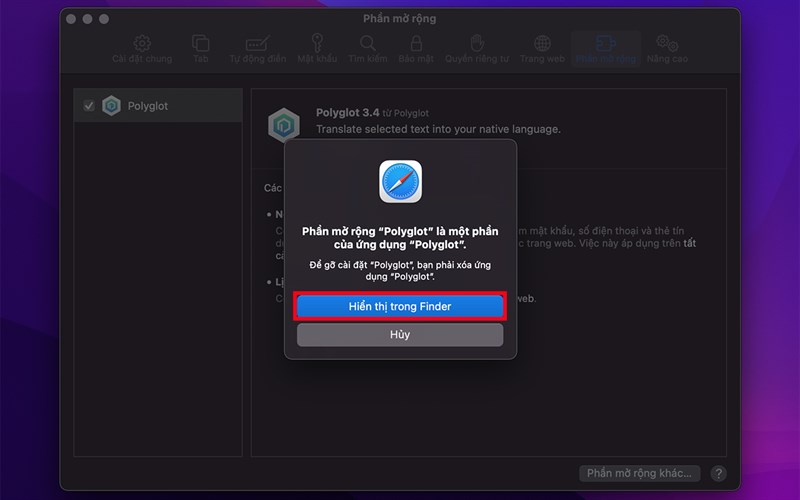Open the Nâng cao preferences tab
The height and width of the screenshot is (500, 800).
667,49
